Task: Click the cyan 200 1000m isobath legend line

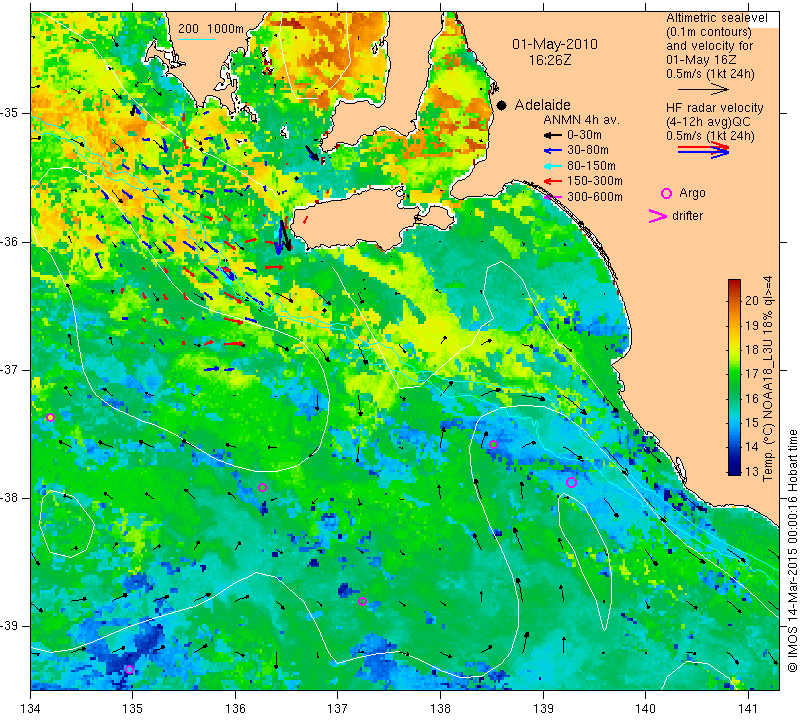Action: pyautogui.click(x=197, y=39)
